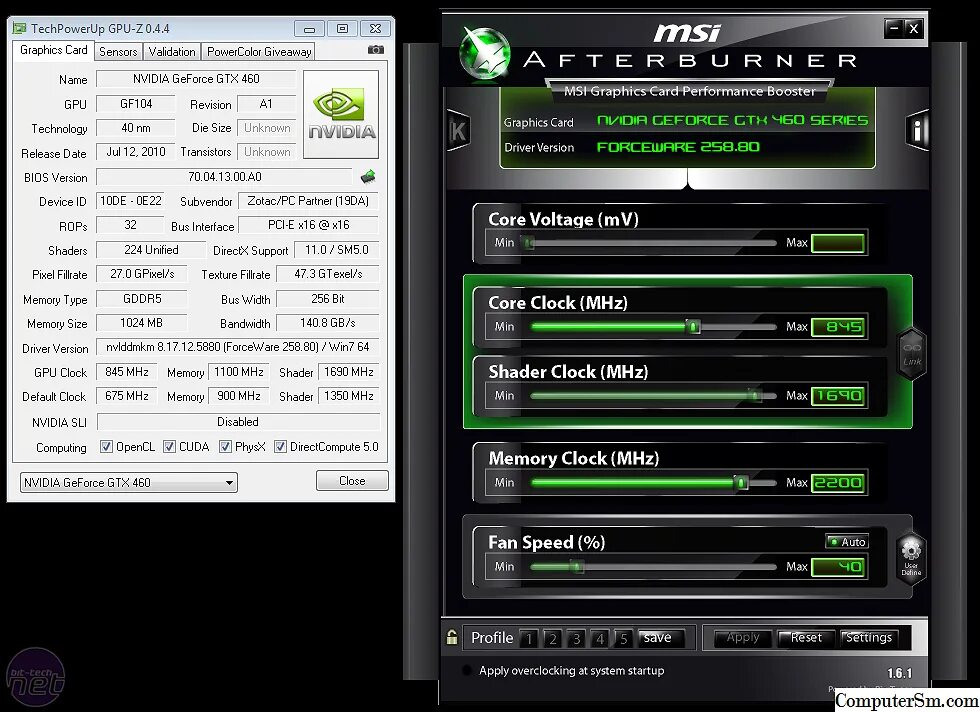Viewport: 980px width, 712px height.
Task: Select profile slot 1
Action: 529,638
